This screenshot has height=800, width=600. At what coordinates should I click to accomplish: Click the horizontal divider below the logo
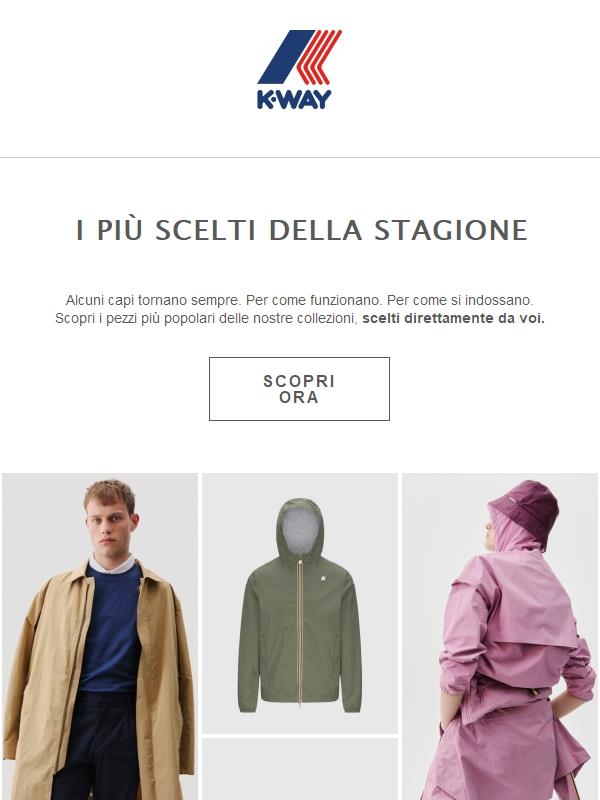300,158
